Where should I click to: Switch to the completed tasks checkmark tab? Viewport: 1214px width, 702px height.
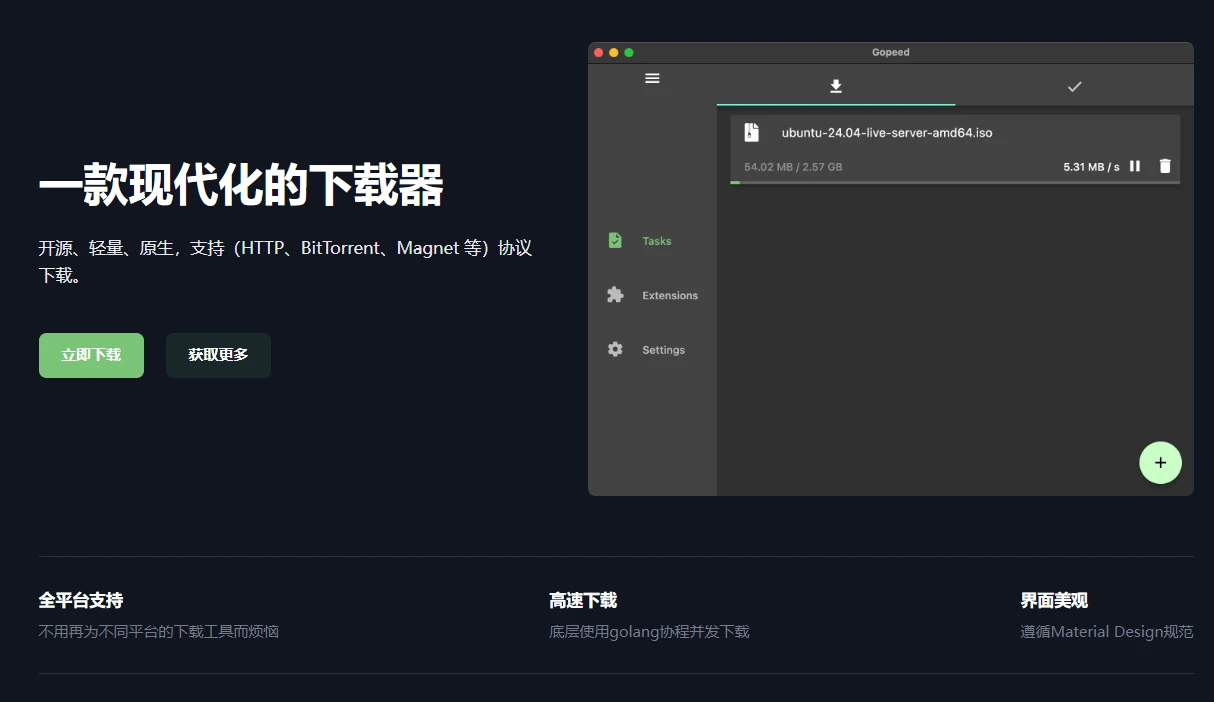1074,86
